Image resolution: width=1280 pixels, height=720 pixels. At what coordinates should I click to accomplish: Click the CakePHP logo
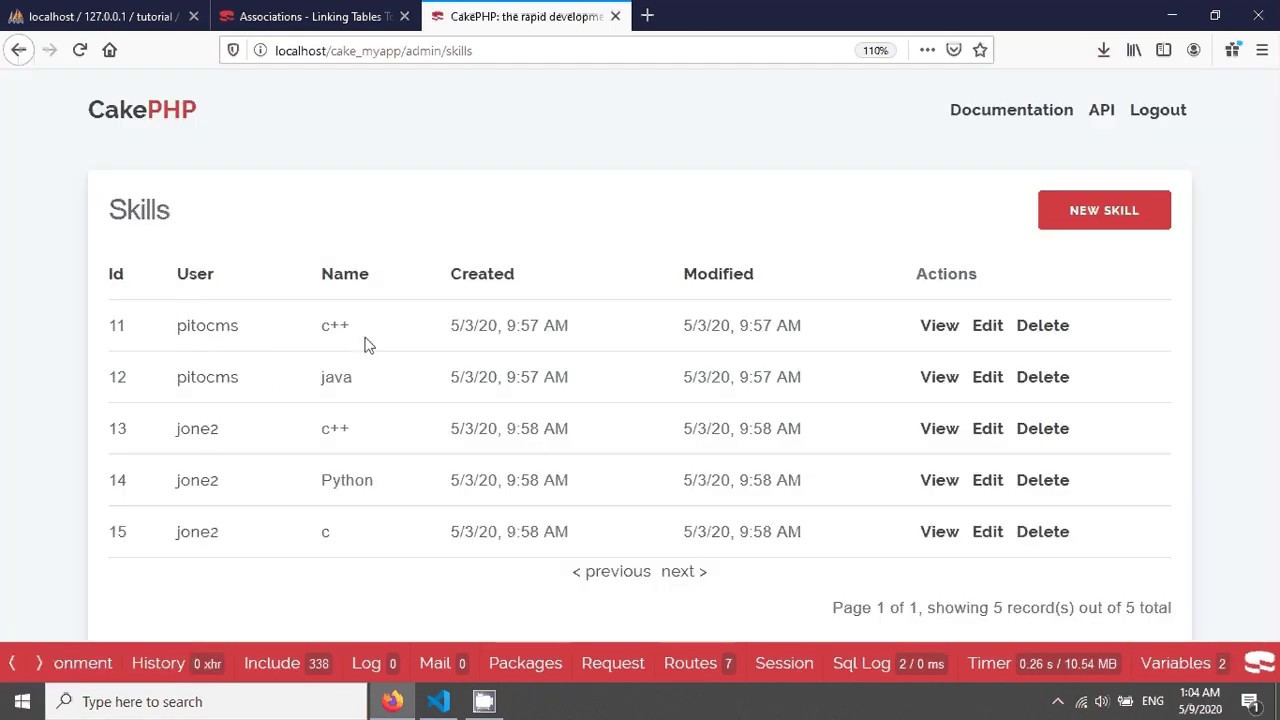point(142,110)
